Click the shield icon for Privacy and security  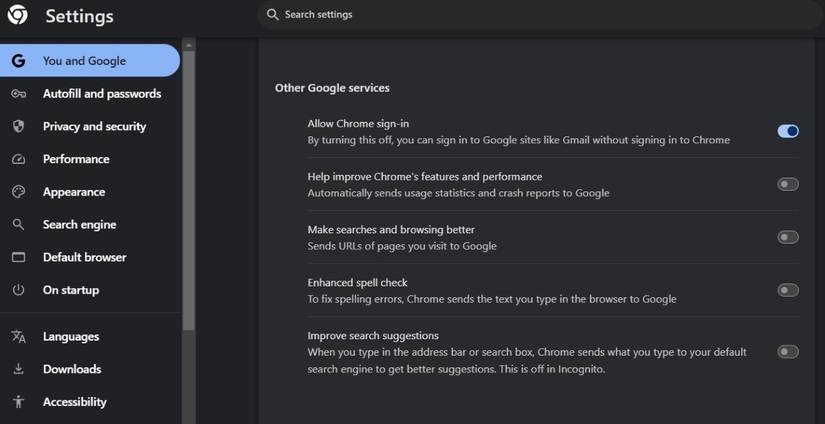point(18,127)
